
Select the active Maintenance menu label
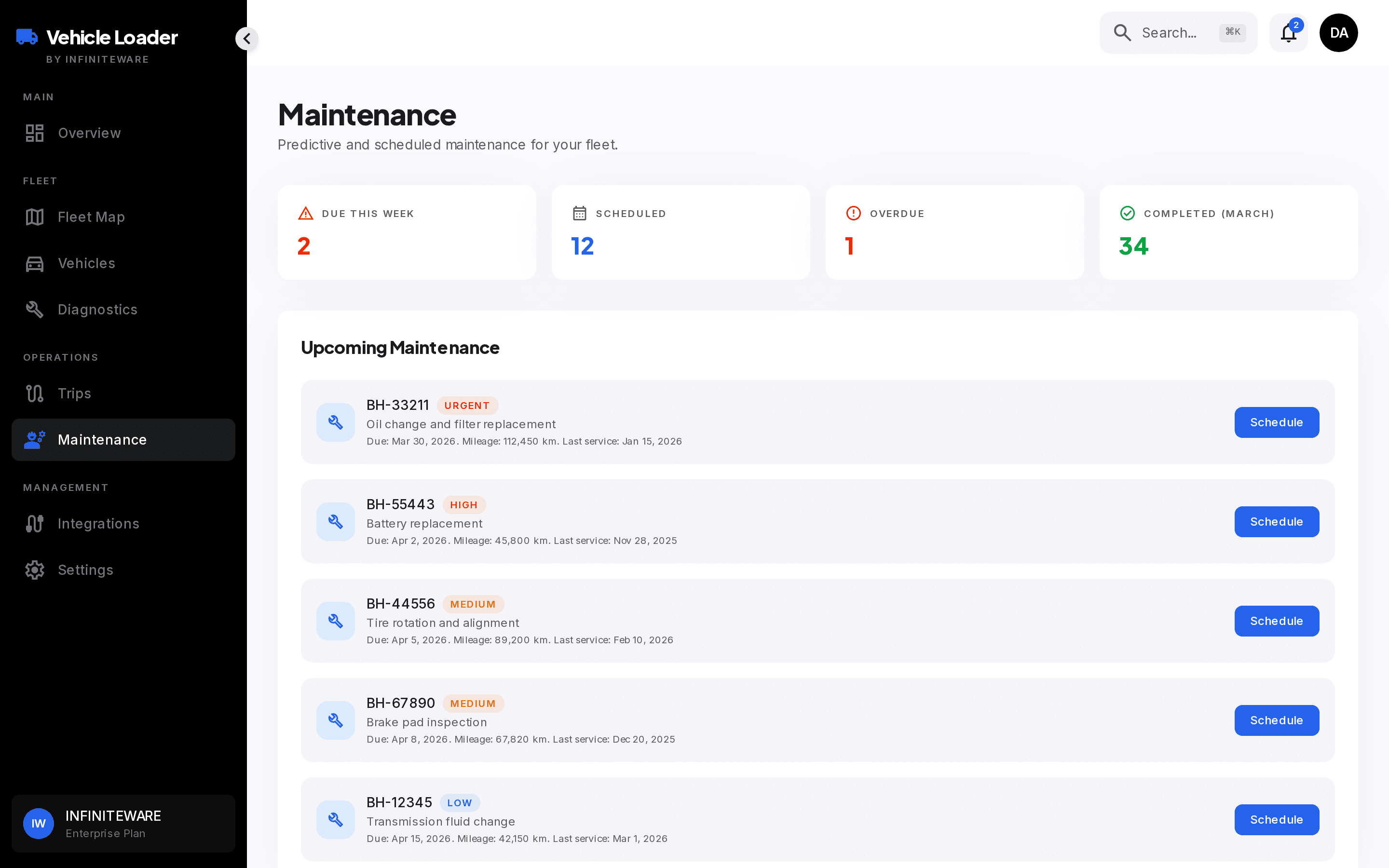pyautogui.click(x=102, y=440)
